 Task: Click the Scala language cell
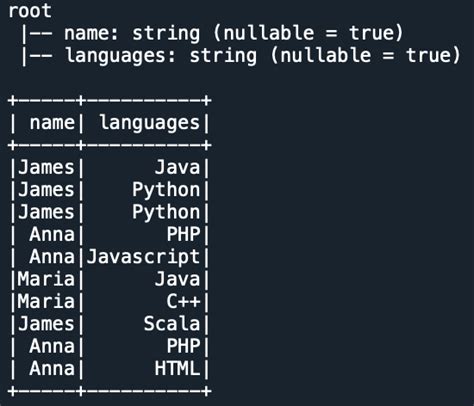tap(172, 324)
